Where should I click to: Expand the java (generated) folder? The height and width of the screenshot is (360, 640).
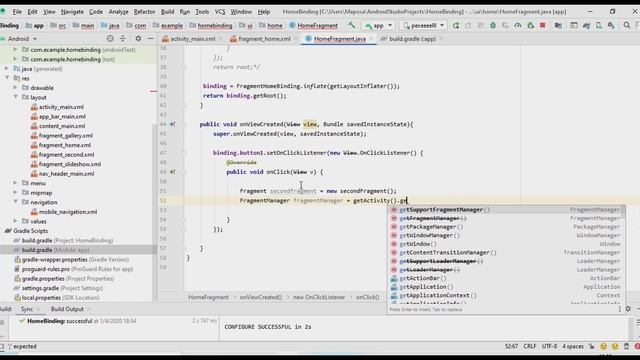point(7,69)
